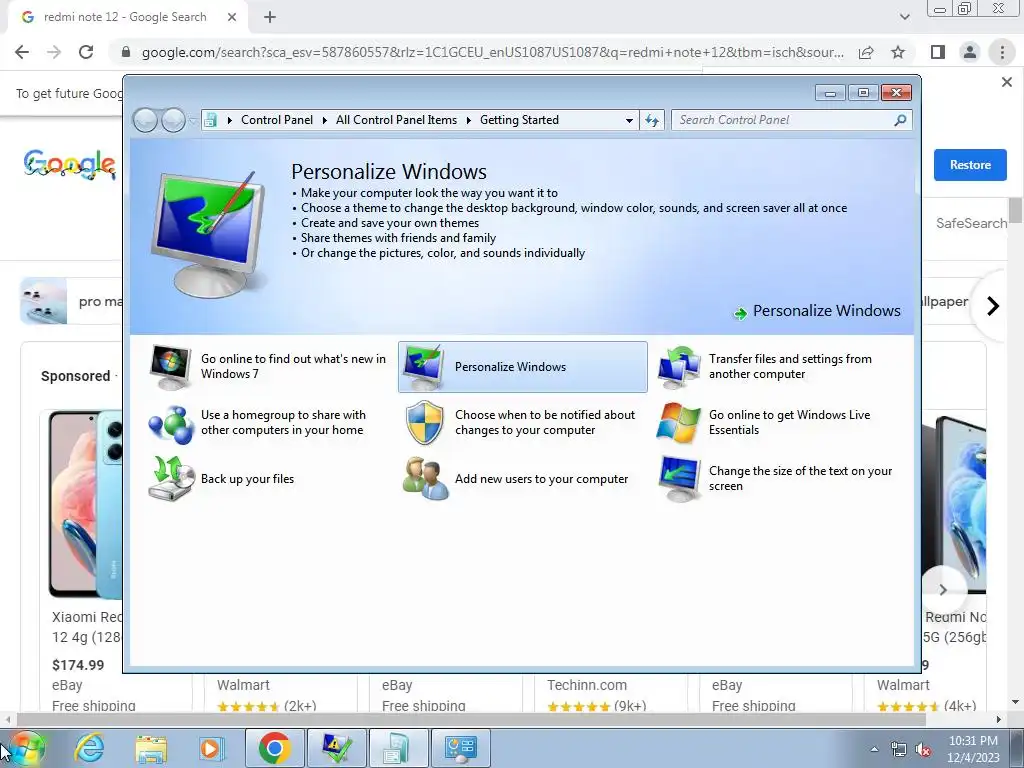
Task: Bookmark this page with star icon
Action: point(898,52)
